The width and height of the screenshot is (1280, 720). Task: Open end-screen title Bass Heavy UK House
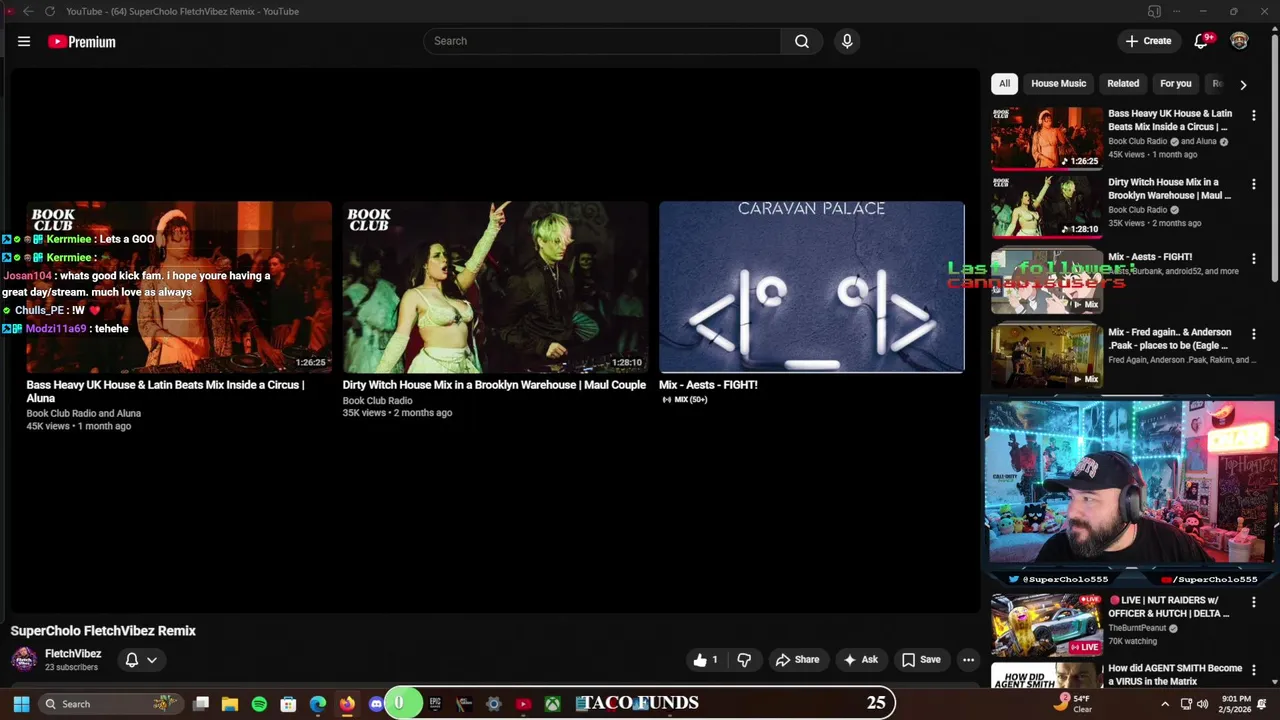pyautogui.click(x=165, y=391)
